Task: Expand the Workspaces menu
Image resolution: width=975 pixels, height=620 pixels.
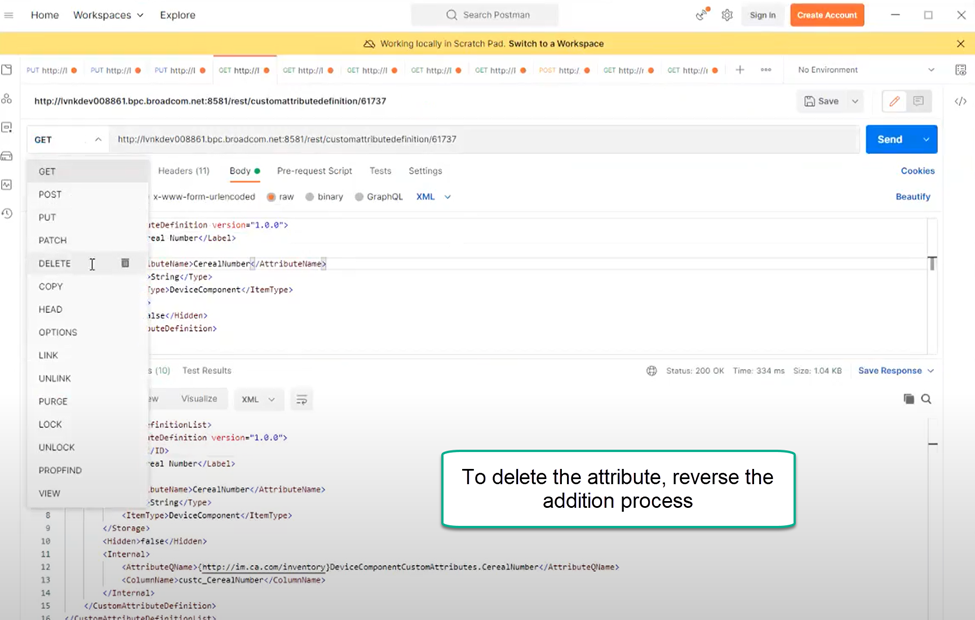Action: 108,15
